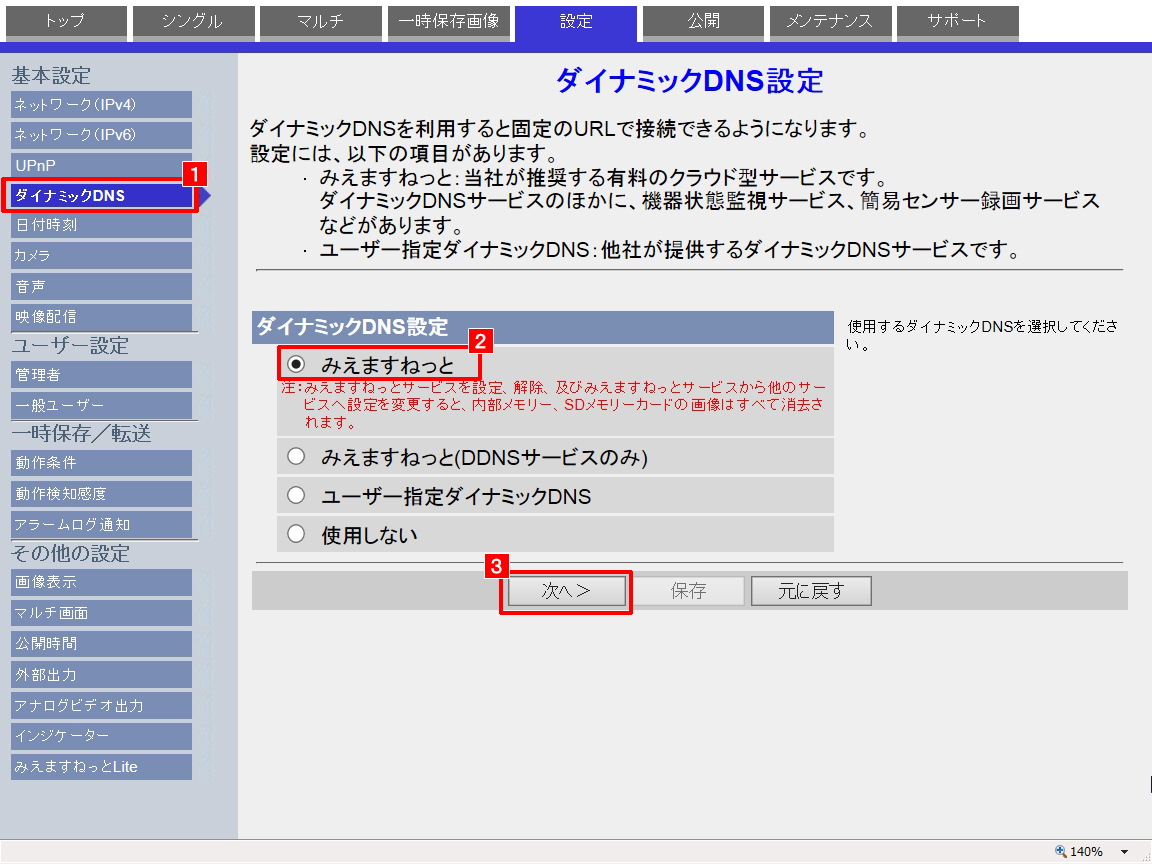Click the 次へ> button
This screenshot has width=1152, height=864.
coord(566,591)
